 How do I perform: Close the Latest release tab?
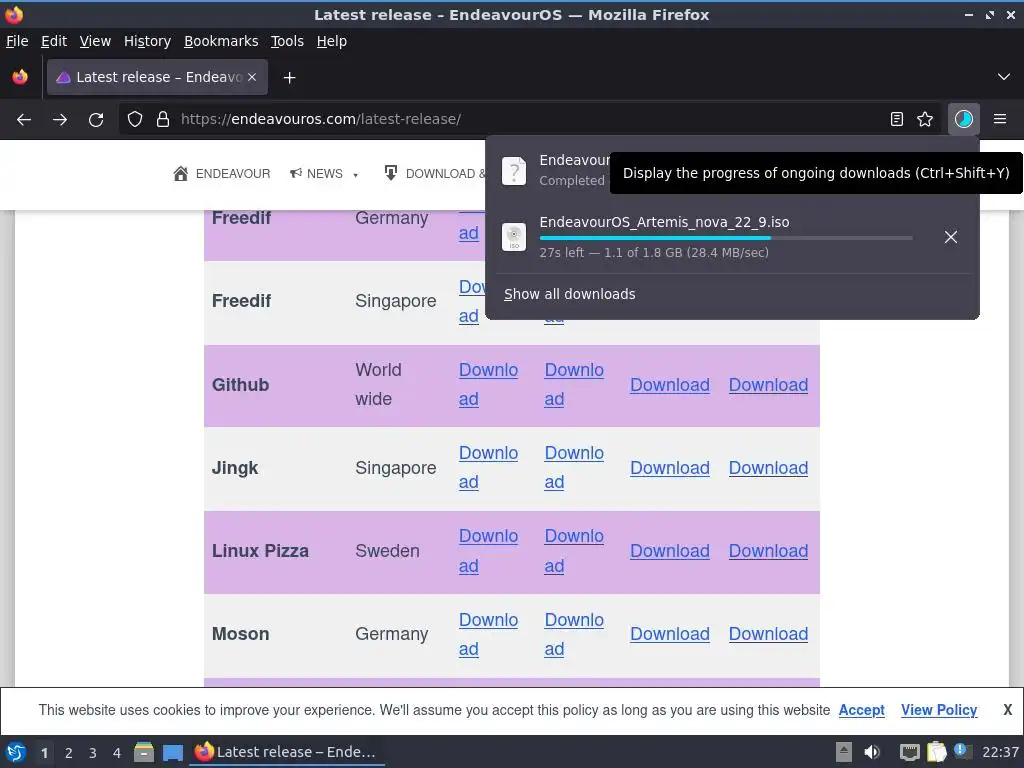[x=252, y=77]
